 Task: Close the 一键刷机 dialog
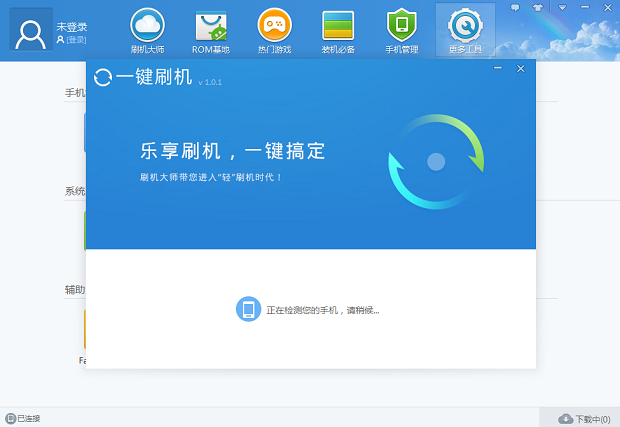pos(520,68)
